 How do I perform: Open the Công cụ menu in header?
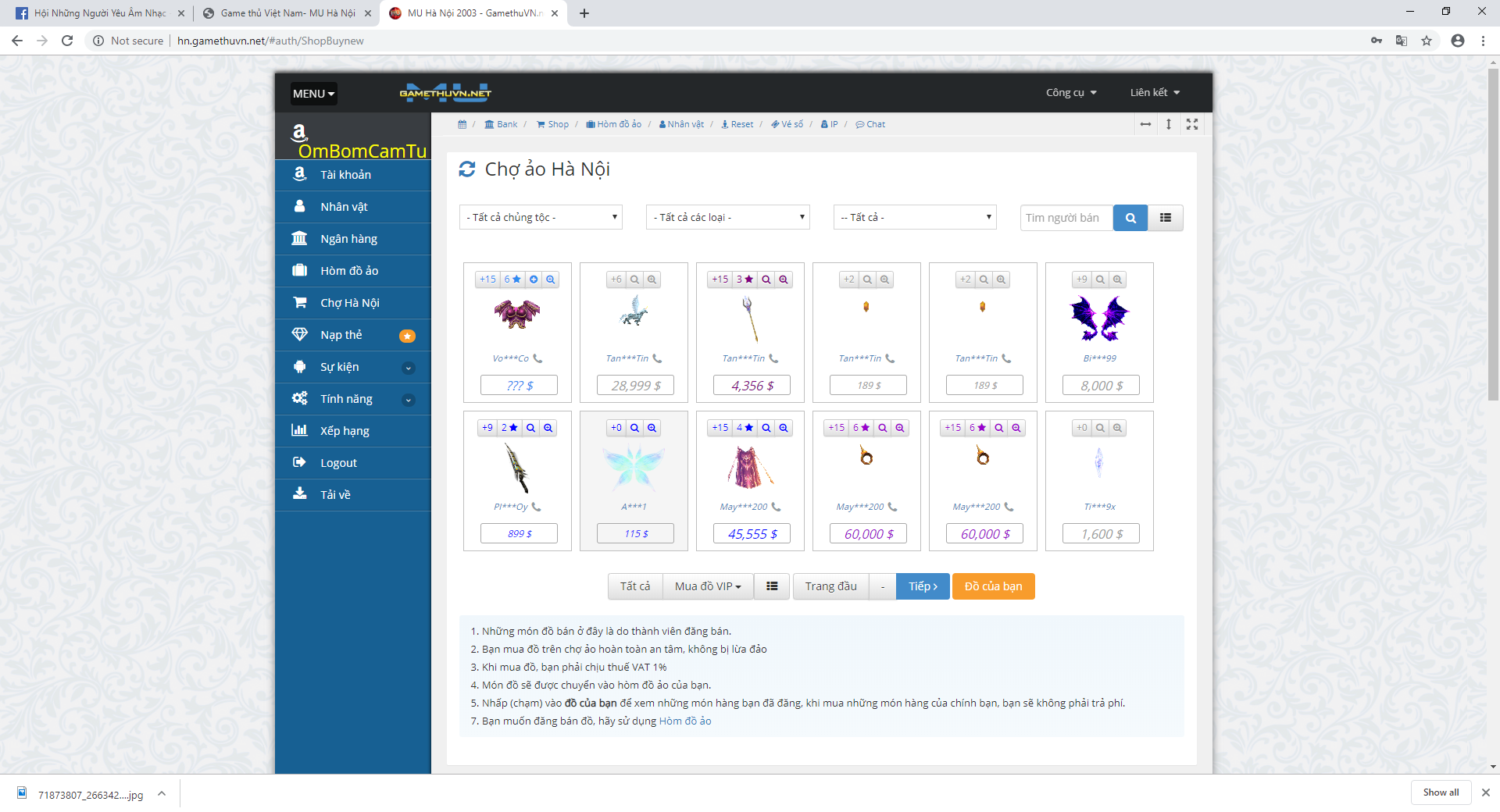[x=1071, y=93]
